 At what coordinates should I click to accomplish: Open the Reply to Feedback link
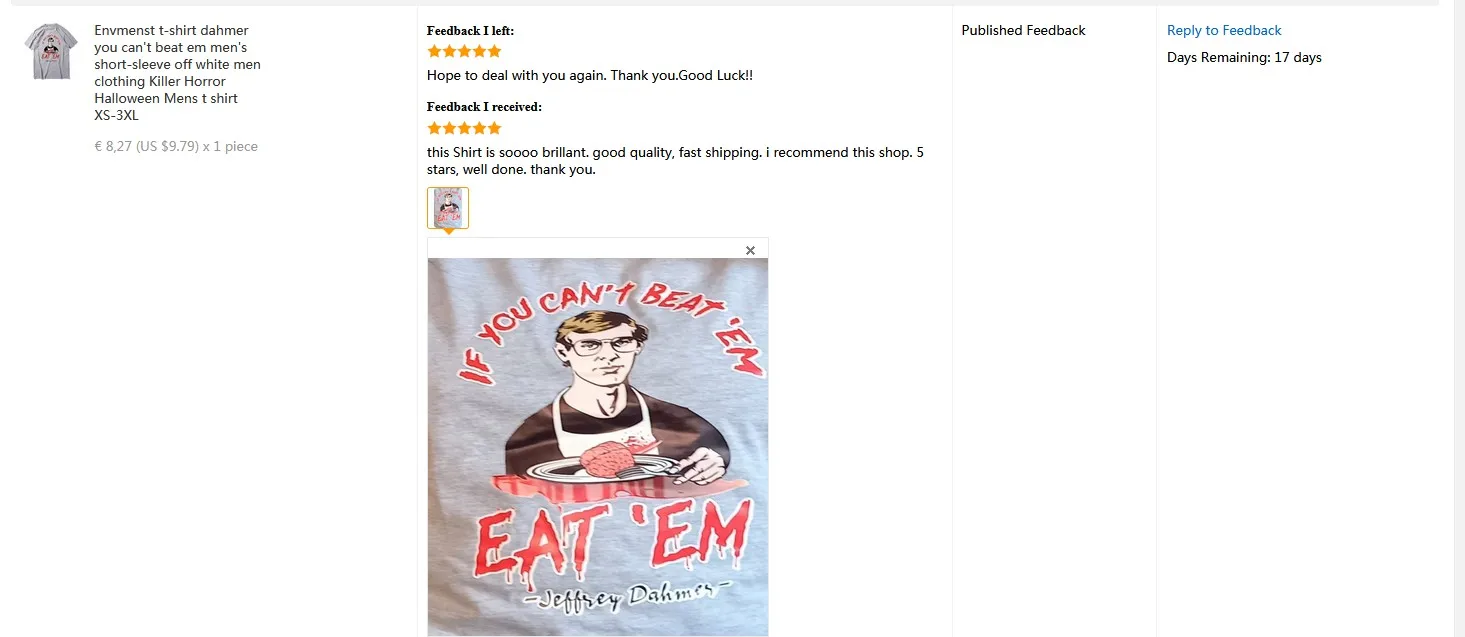tap(1224, 30)
